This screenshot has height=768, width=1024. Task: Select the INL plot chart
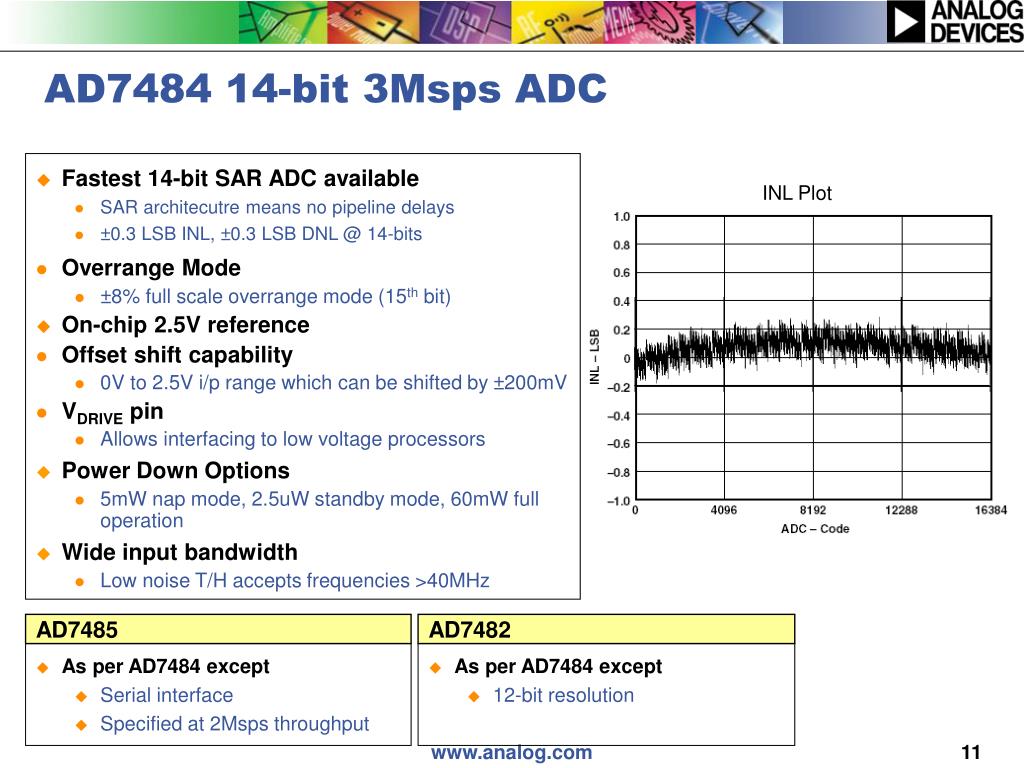pyautogui.click(x=813, y=358)
